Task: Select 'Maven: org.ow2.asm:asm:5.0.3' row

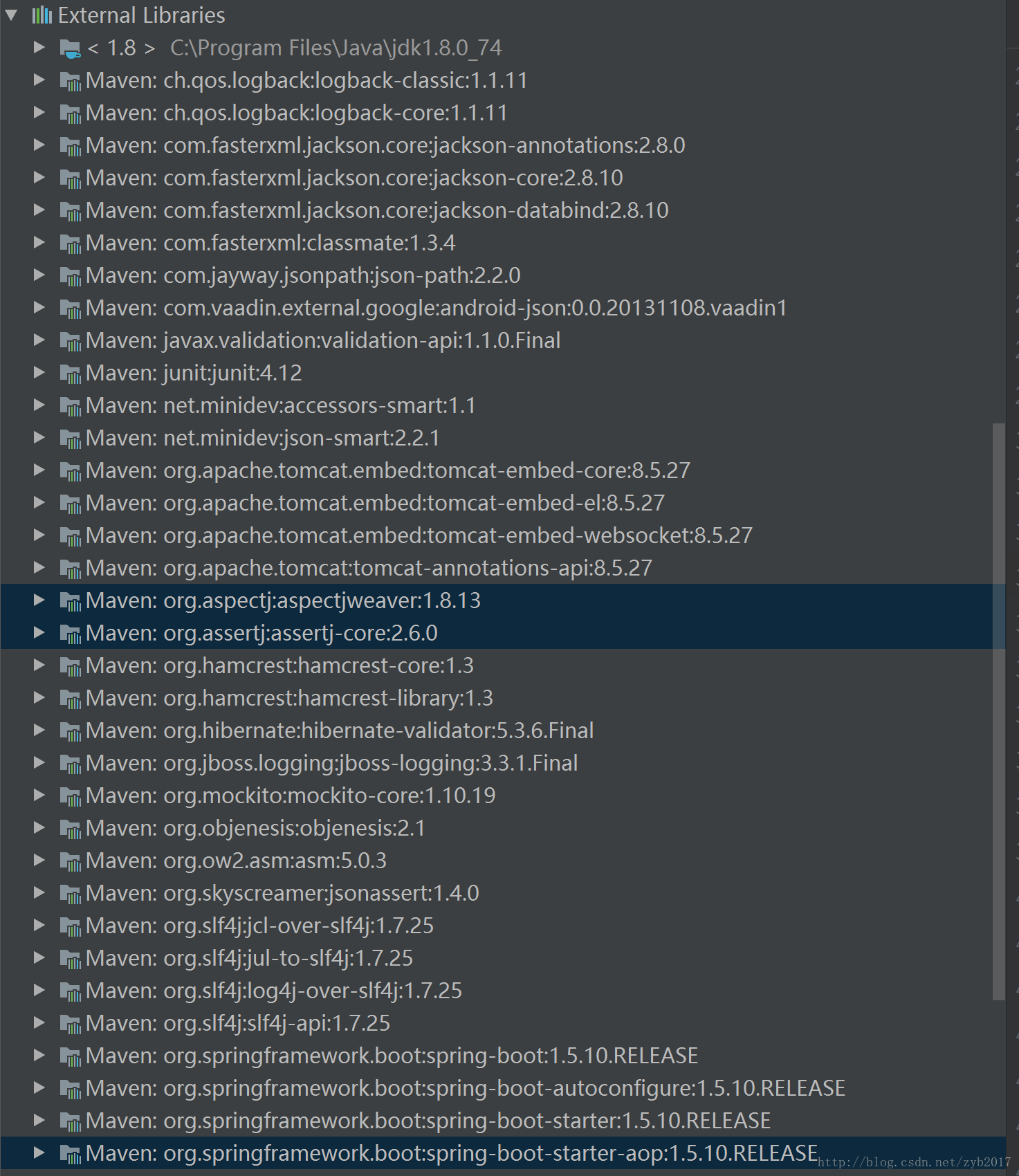Action: click(x=502, y=861)
